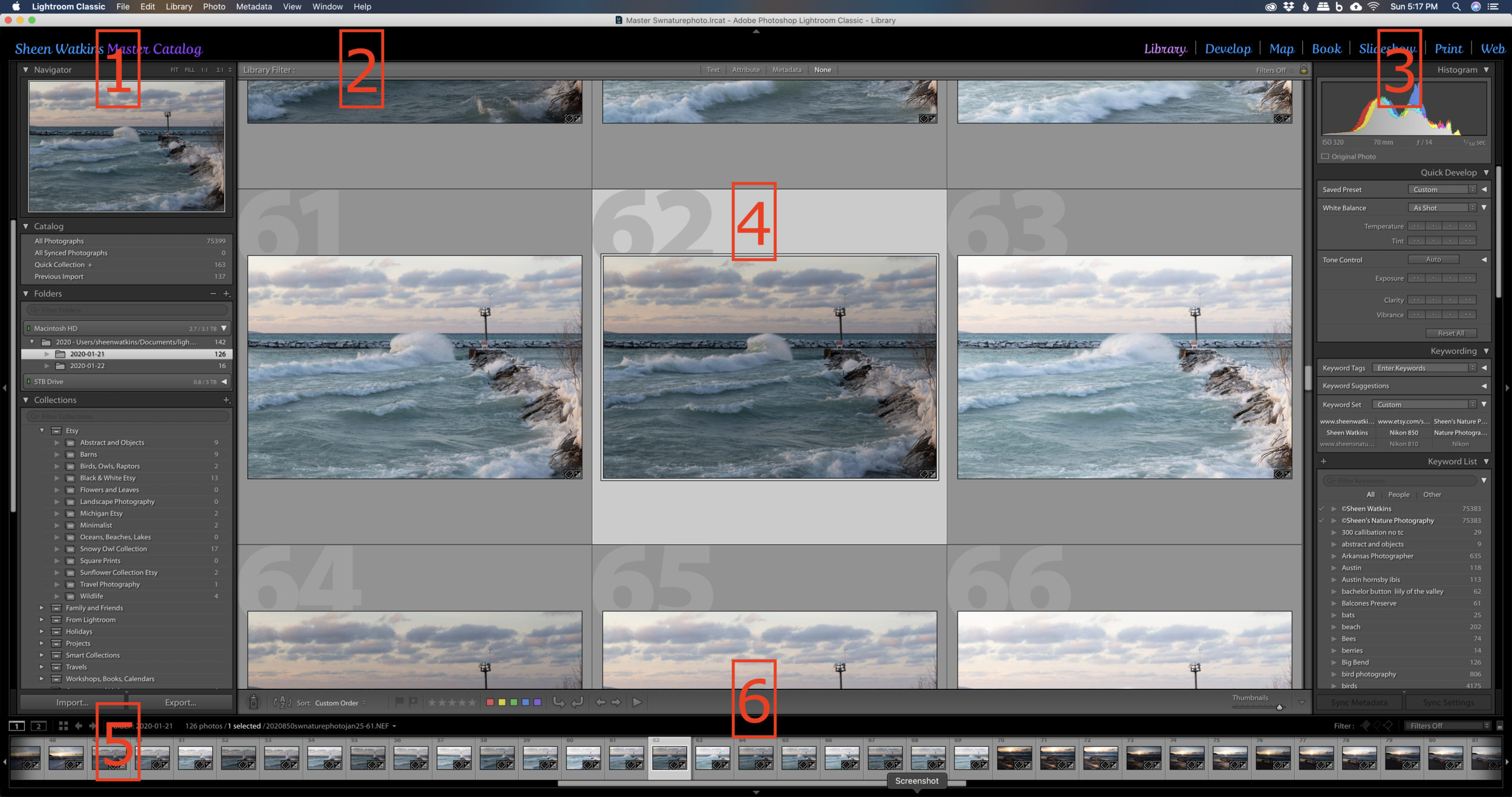1512x797 pixels.
Task: Toggle filmstrip filter switch at far right
Action: tap(1499, 726)
